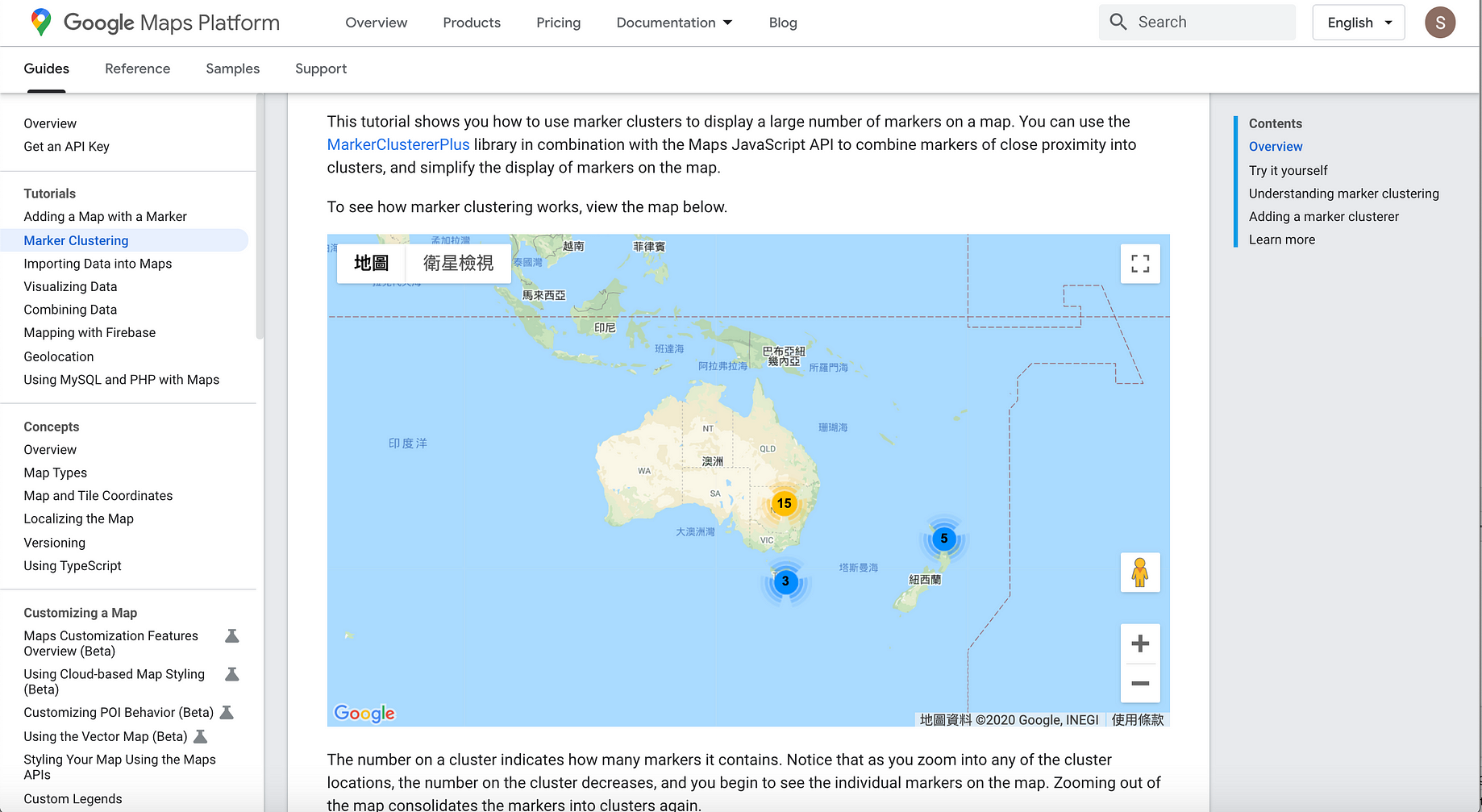This screenshot has height=812, width=1482.
Task: Switch map to 衛星檢視 (satellite) view
Action: tap(458, 264)
